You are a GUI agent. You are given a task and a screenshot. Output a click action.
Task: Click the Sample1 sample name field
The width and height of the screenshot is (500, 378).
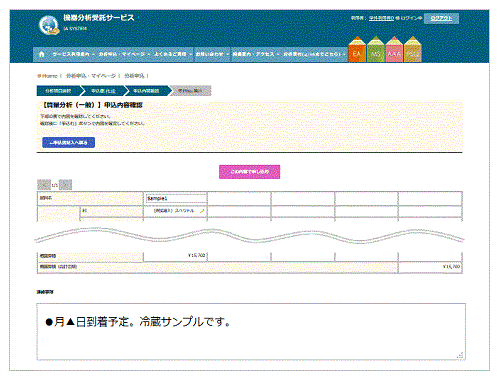[176, 198]
